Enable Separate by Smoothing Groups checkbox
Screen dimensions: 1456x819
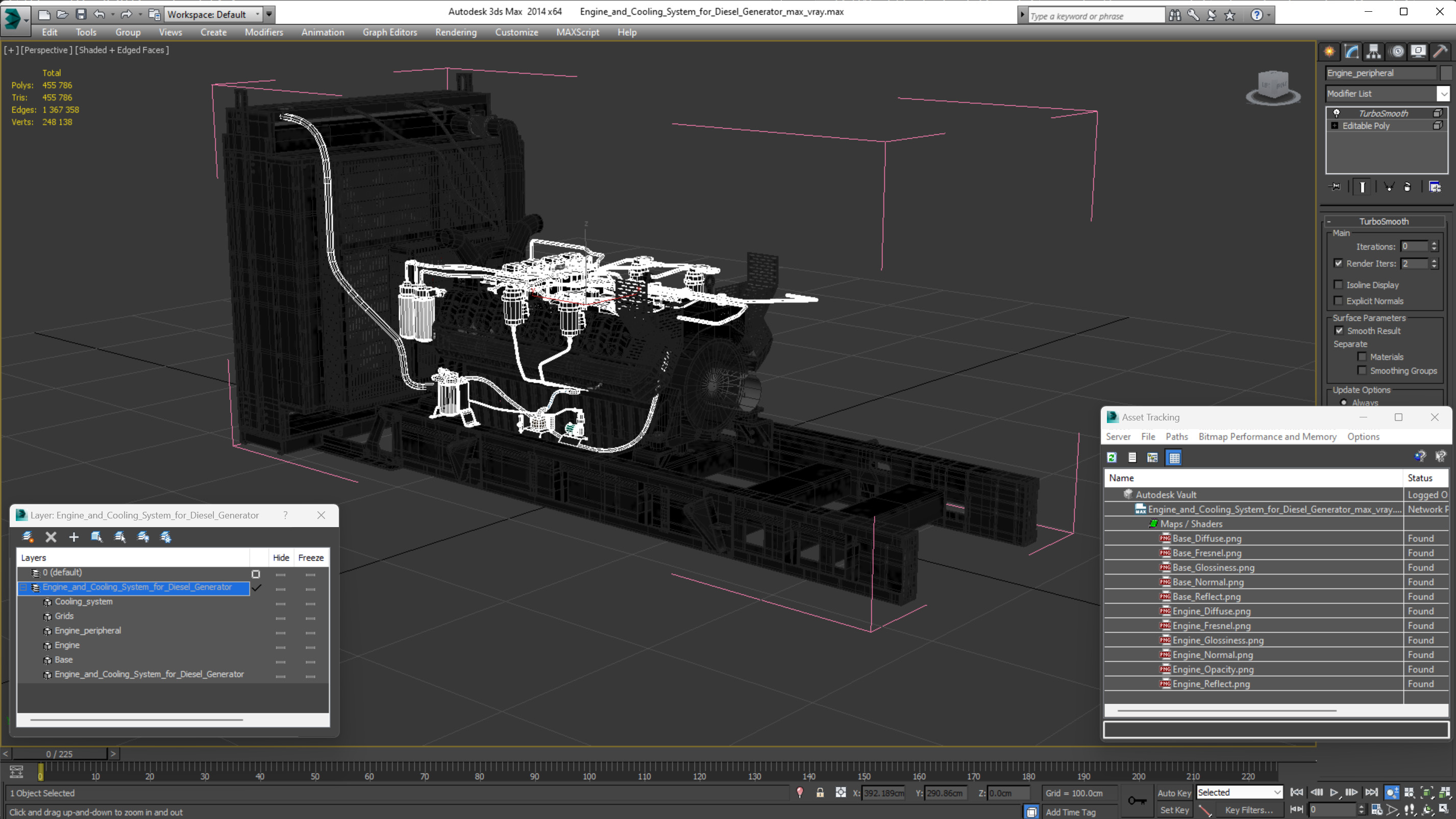pyautogui.click(x=1362, y=371)
